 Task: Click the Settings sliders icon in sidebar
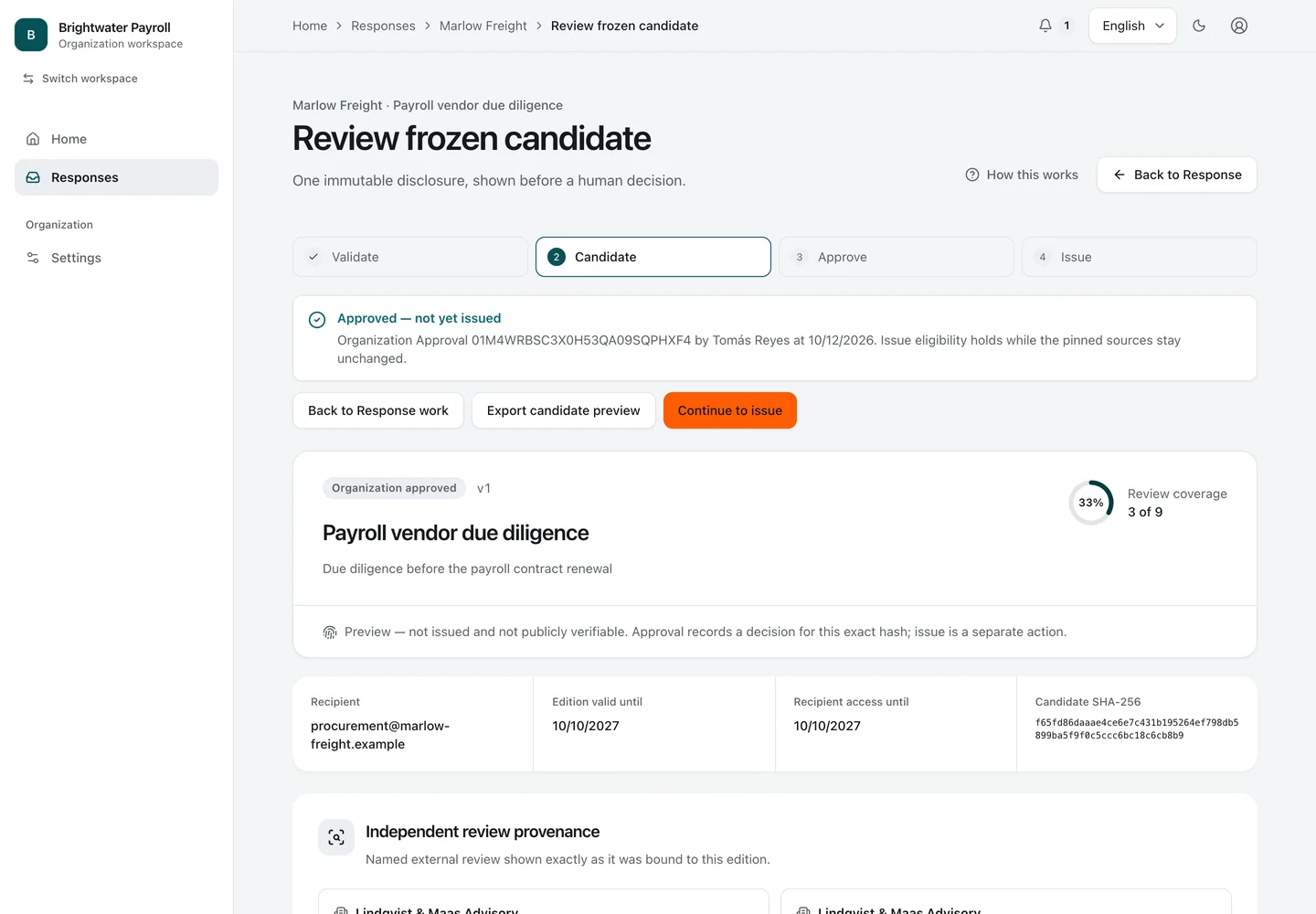(x=33, y=258)
